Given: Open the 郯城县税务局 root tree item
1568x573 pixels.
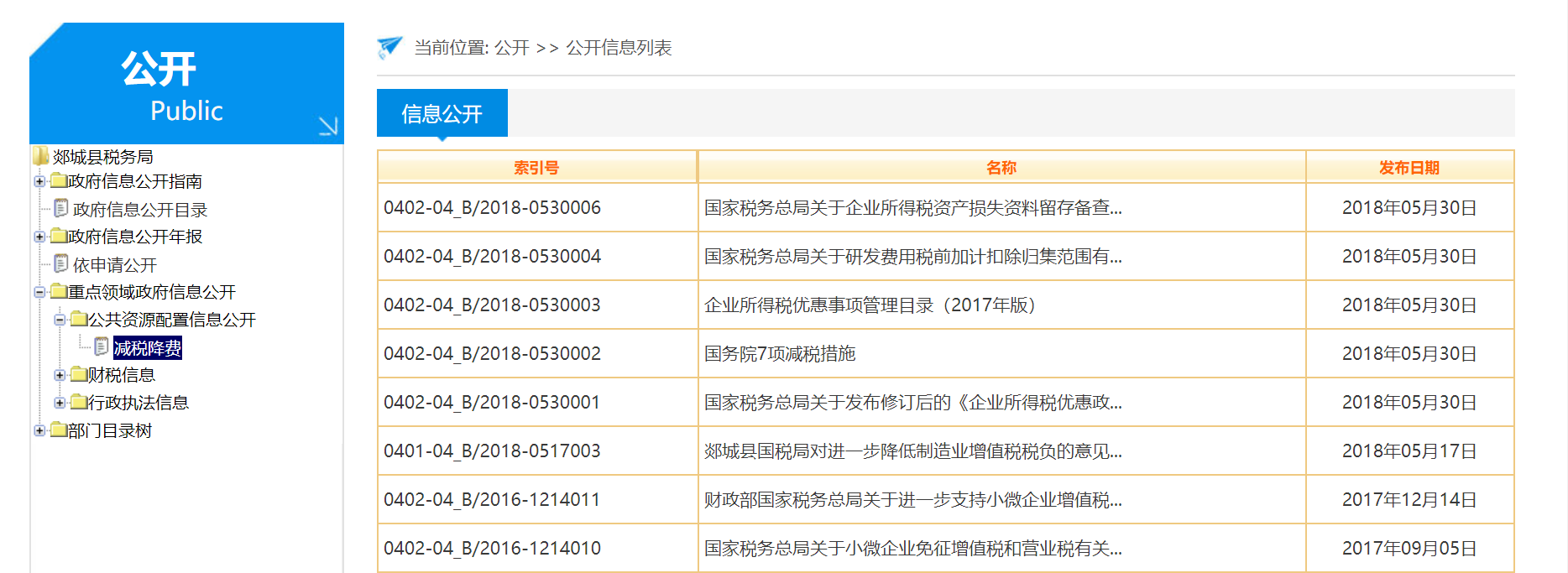Looking at the screenshot, I should pos(102,157).
